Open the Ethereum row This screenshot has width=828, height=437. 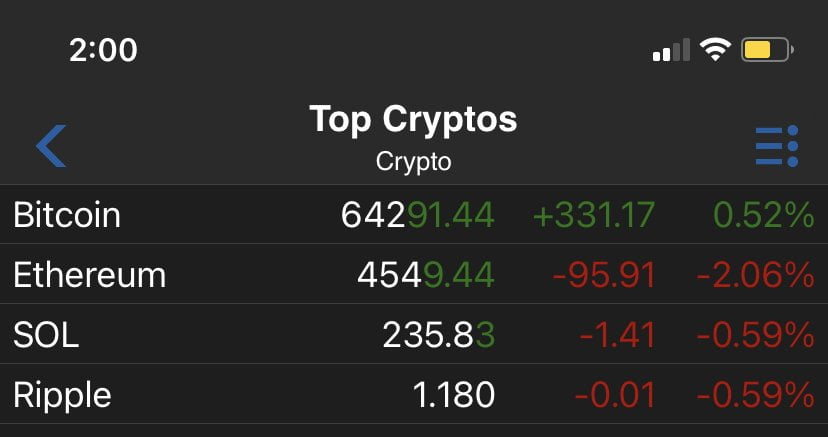click(x=89, y=275)
